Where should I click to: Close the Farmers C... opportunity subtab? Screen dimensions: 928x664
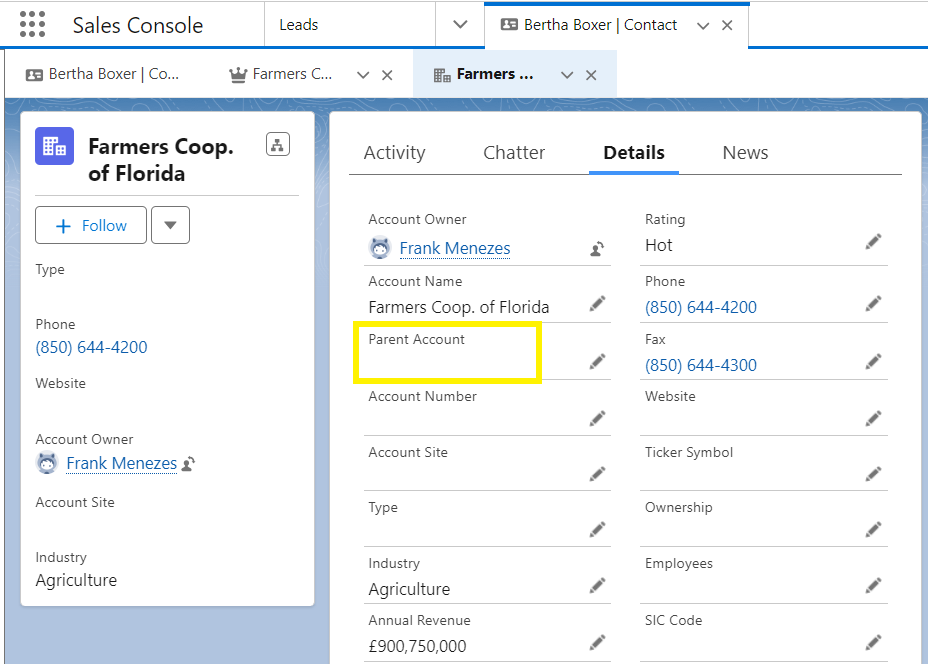[x=387, y=75]
